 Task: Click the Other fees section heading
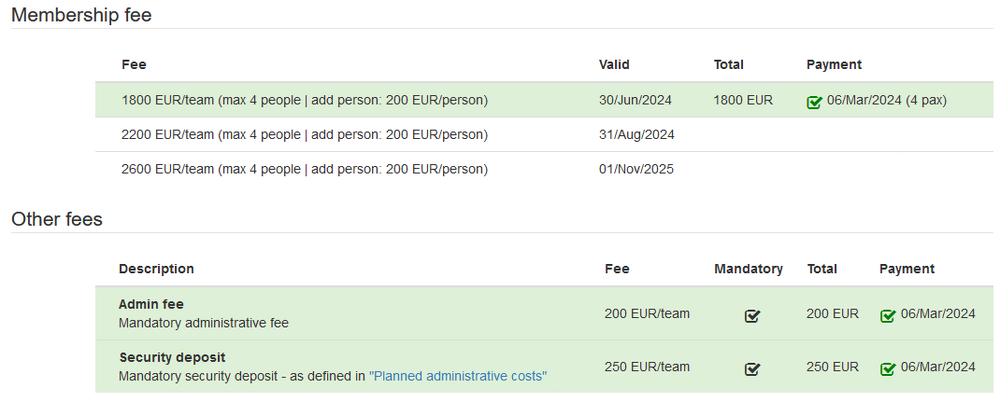pos(57,219)
